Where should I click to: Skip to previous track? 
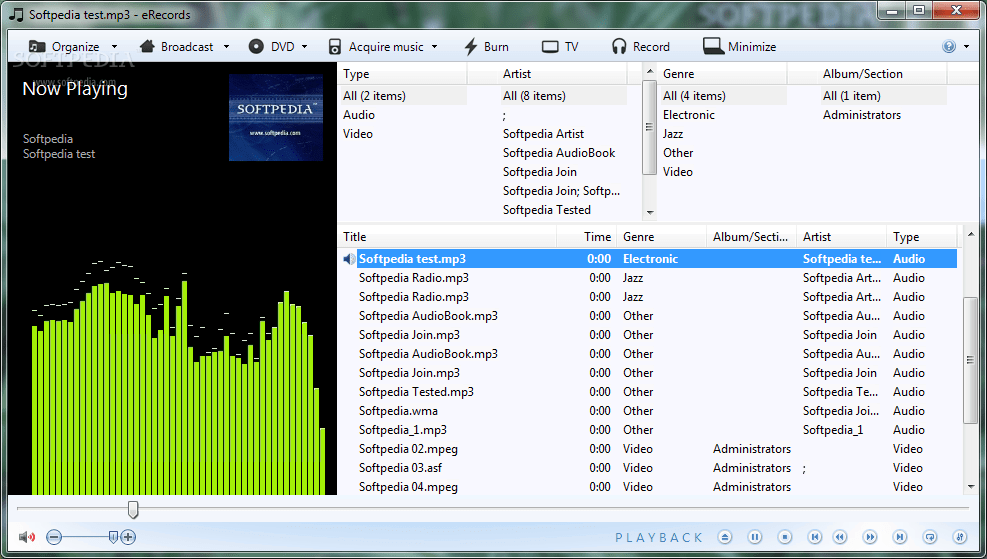point(815,537)
